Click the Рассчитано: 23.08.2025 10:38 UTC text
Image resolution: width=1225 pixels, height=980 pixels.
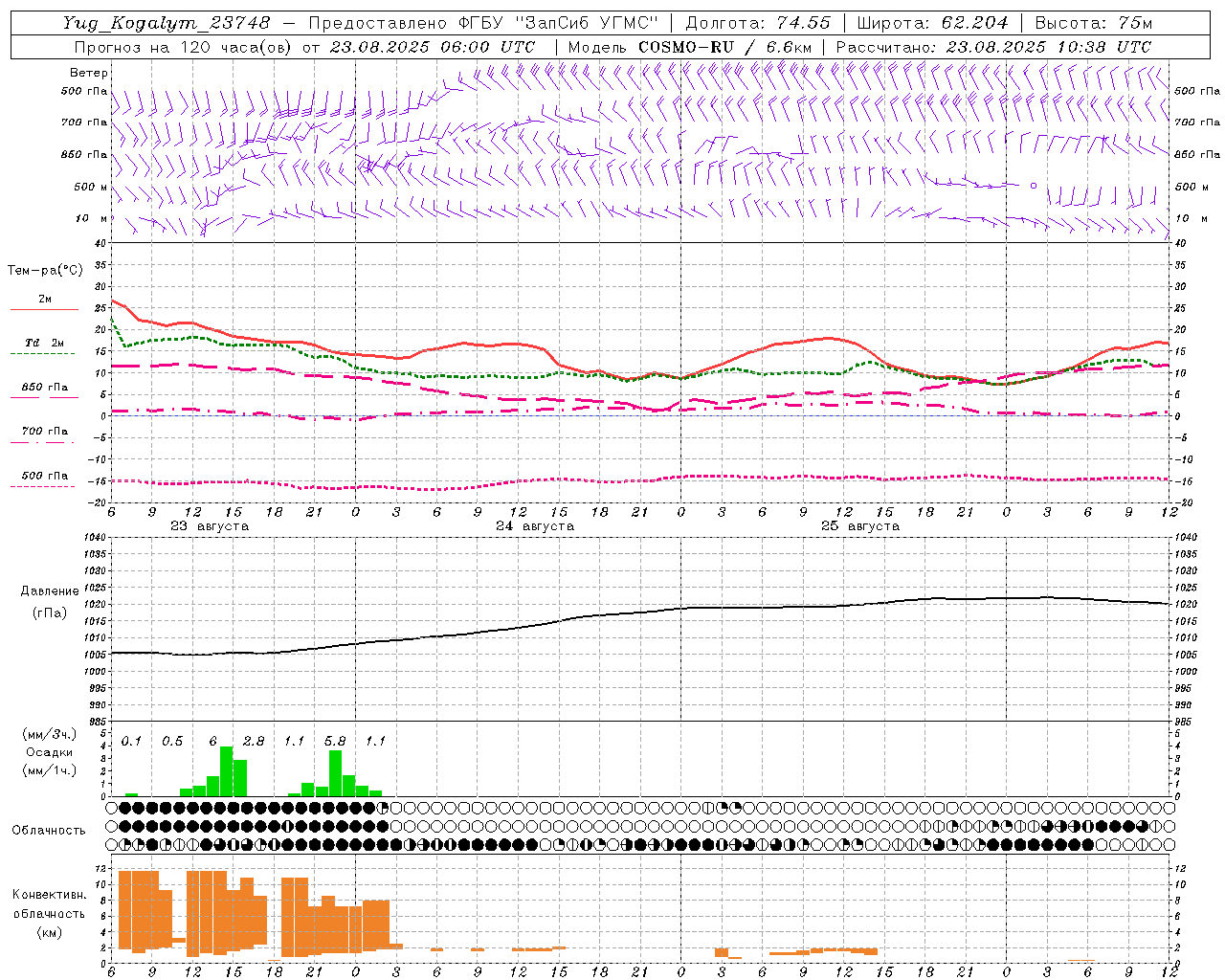point(993,47)
